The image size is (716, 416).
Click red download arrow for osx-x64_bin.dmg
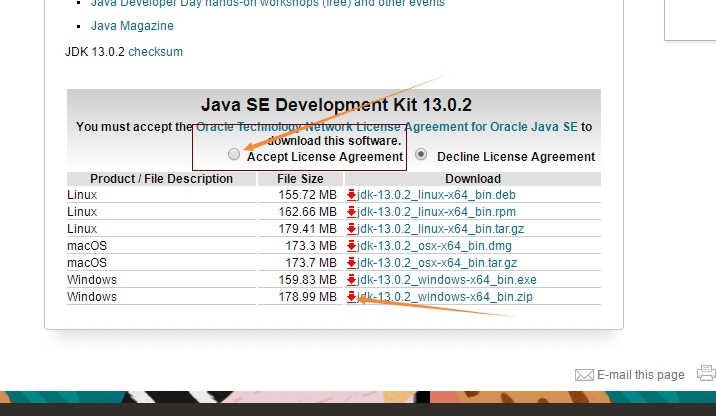click(x=351, y=246)
